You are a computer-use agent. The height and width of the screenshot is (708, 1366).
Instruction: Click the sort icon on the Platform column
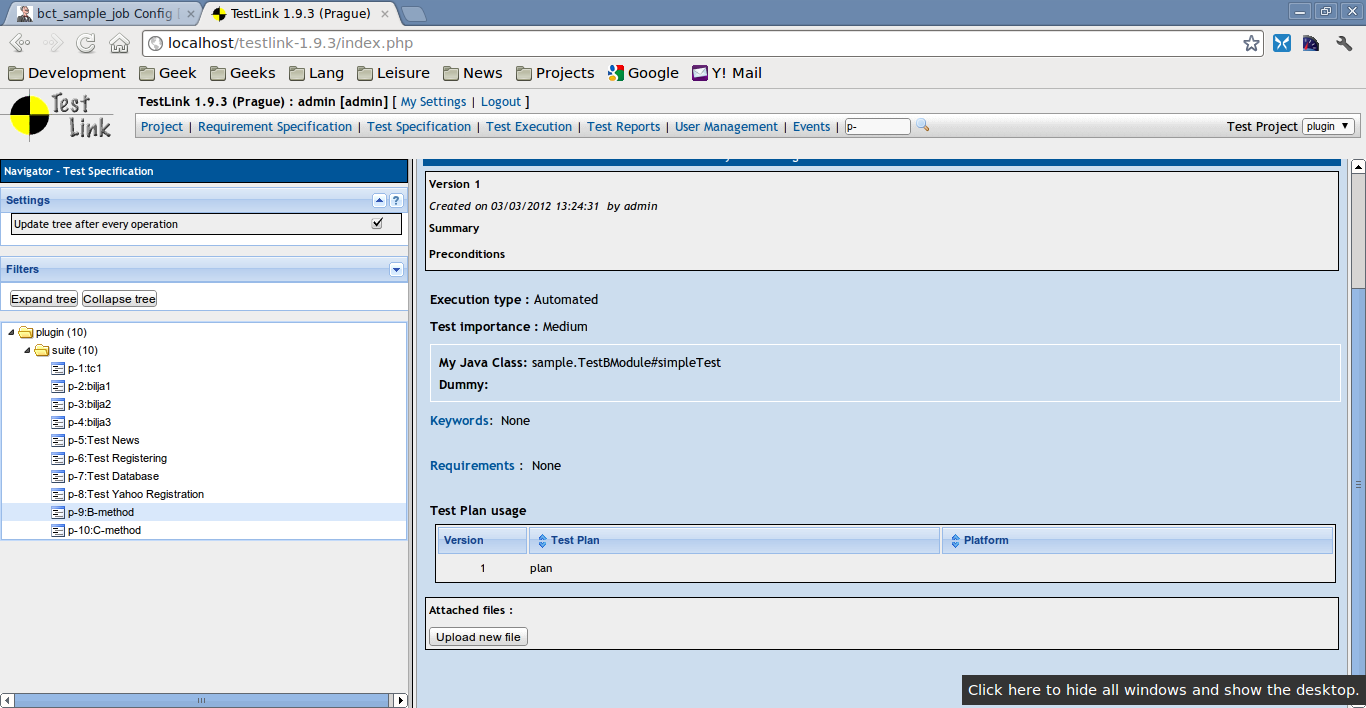coord(954,541)
